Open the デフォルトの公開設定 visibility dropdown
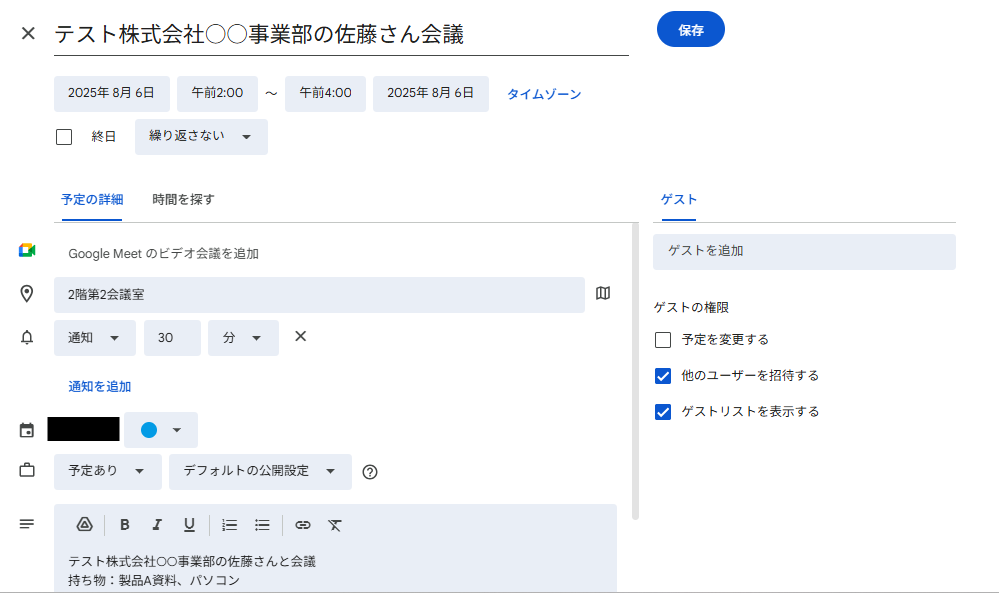 click(260, 471)
